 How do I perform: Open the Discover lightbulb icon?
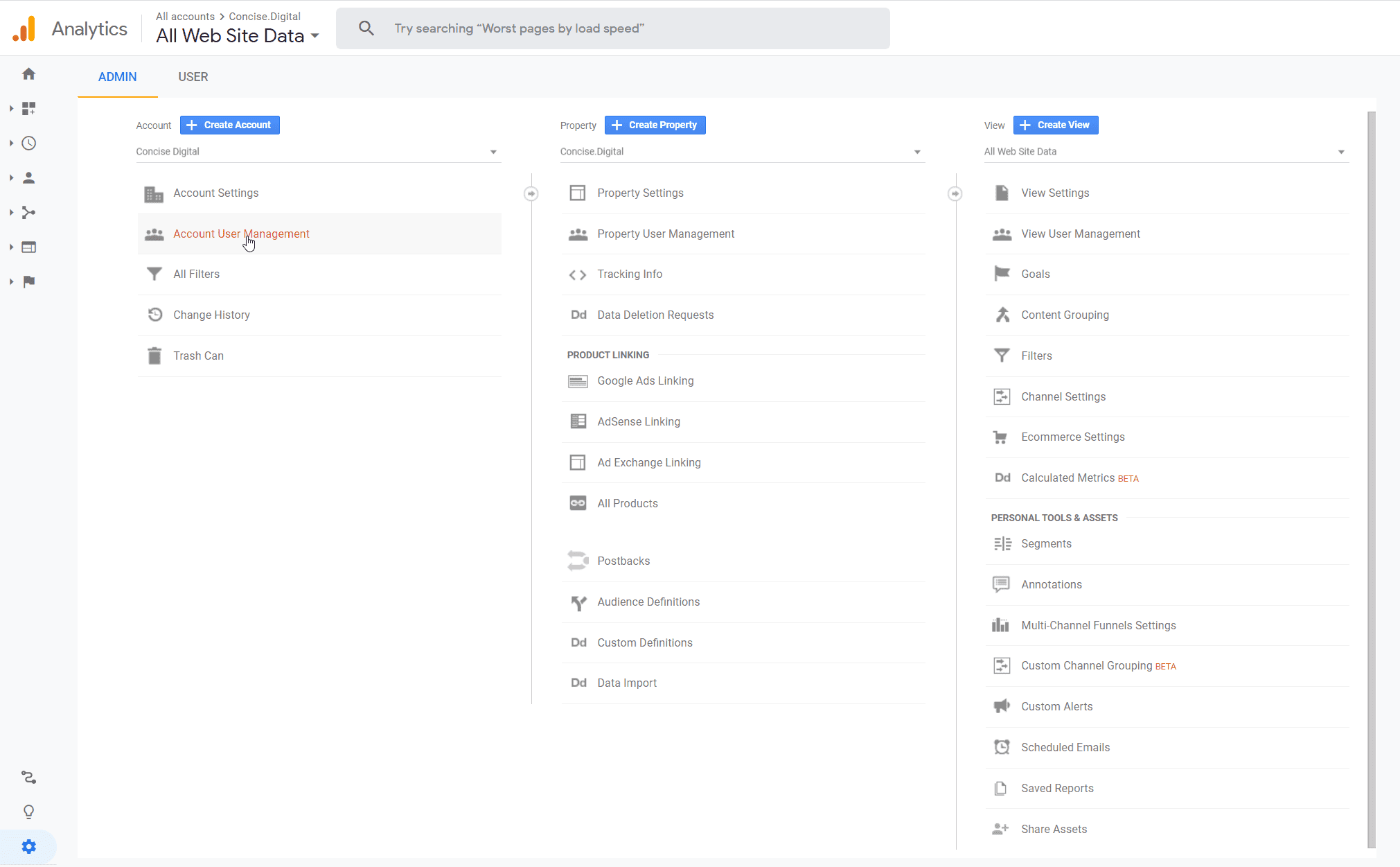tap(28, 812)
